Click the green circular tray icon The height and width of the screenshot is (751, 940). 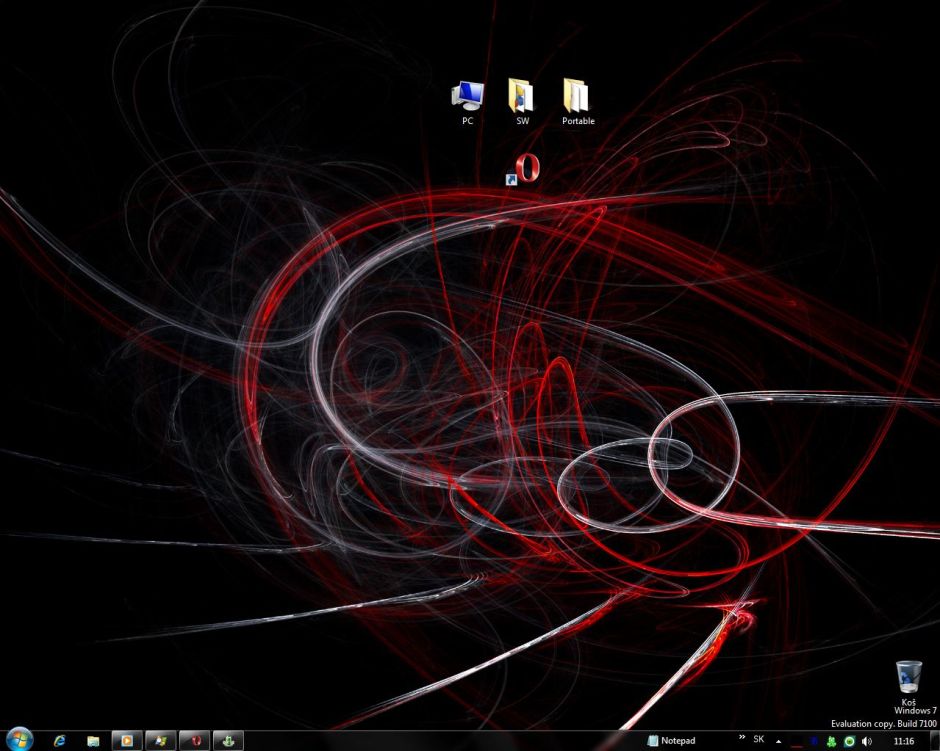[849, 741]
